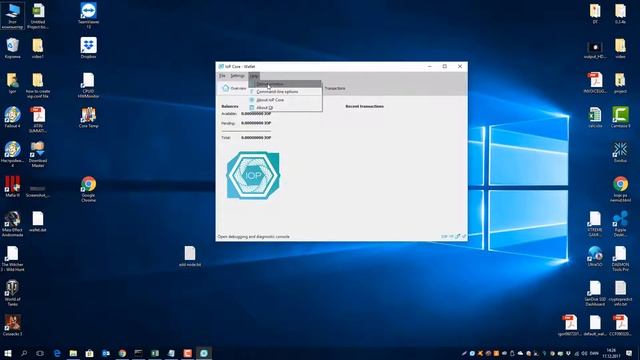
Task: Open Outlook from taskbar
Action: pos(106,353)
